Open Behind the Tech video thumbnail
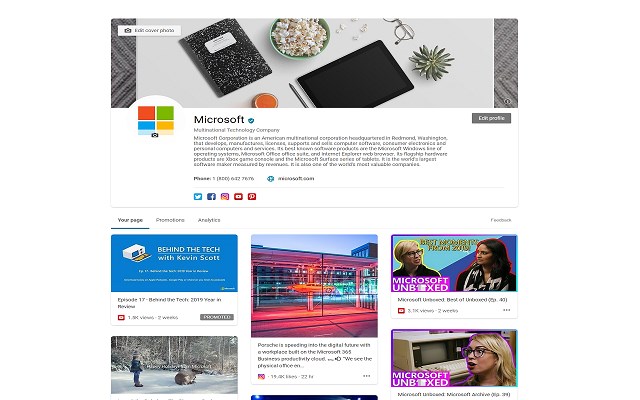640x400 pixels. point(174,263)
